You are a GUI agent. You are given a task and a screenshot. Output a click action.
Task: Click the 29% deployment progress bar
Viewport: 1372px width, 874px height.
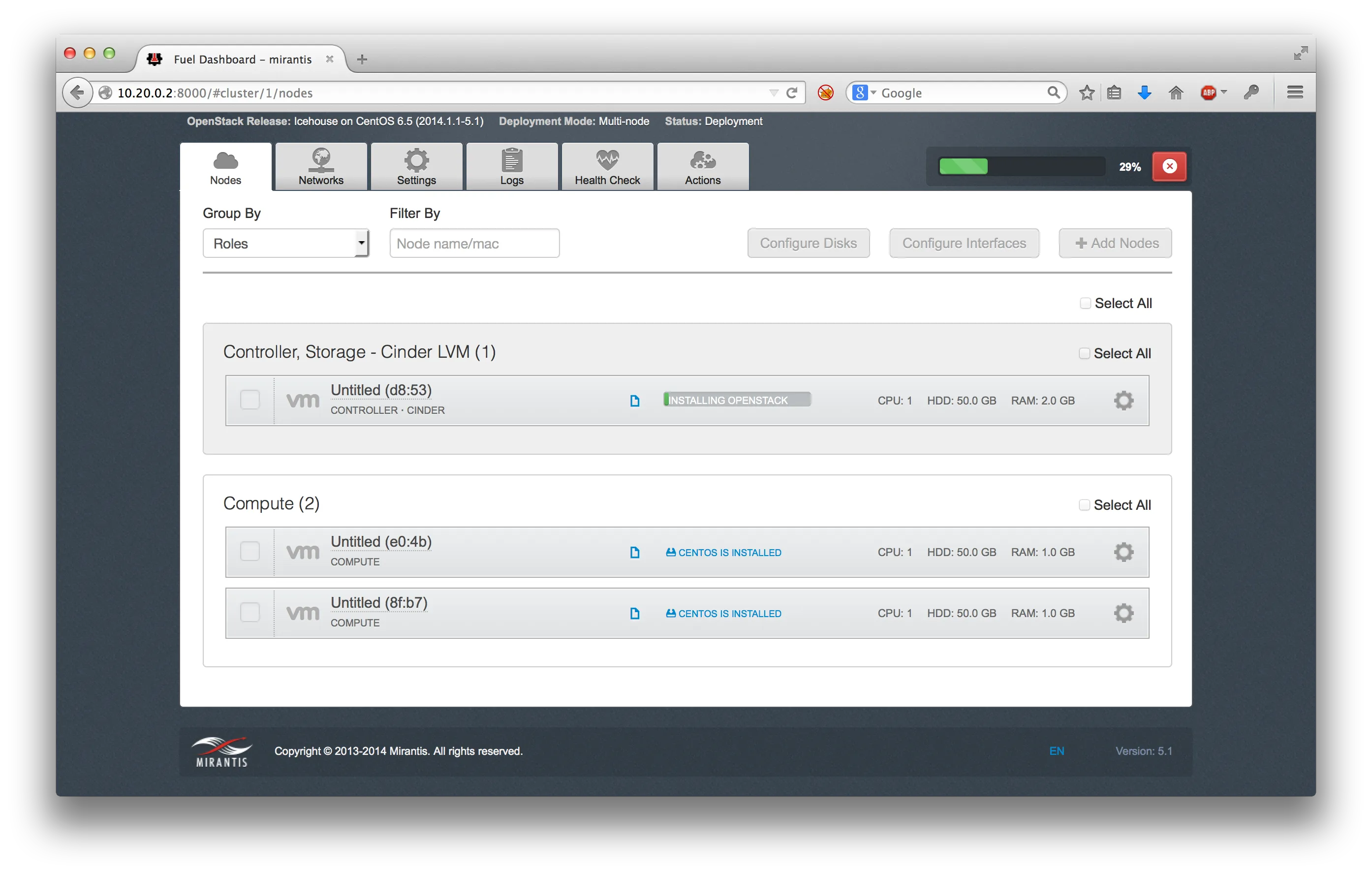pos(1022,166)
